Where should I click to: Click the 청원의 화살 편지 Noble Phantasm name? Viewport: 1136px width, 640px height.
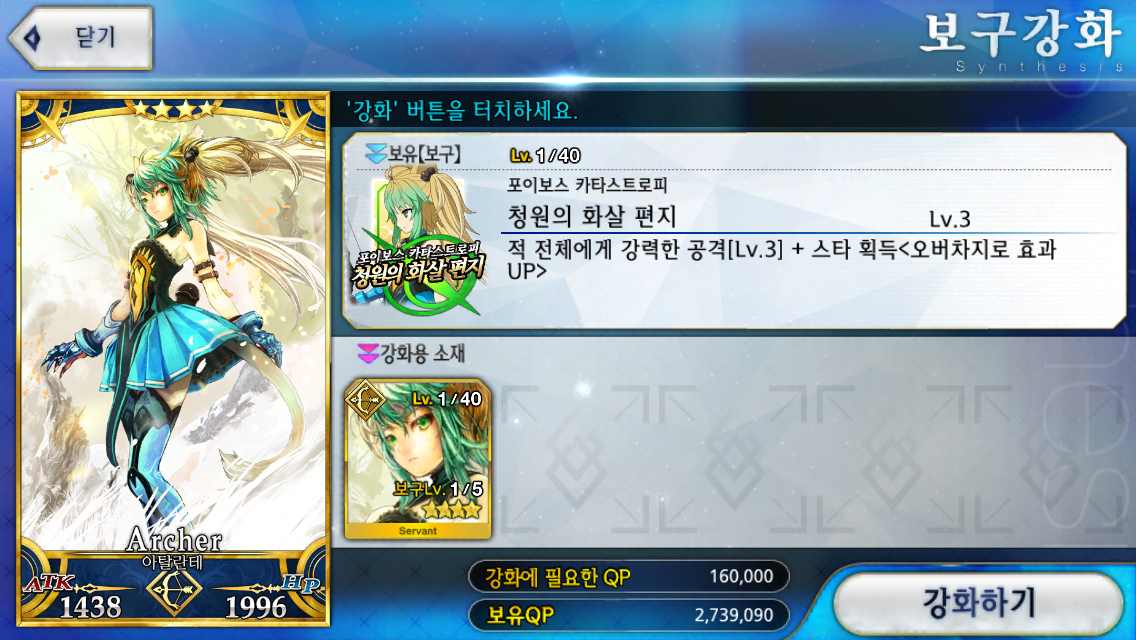tap(592, 217)
